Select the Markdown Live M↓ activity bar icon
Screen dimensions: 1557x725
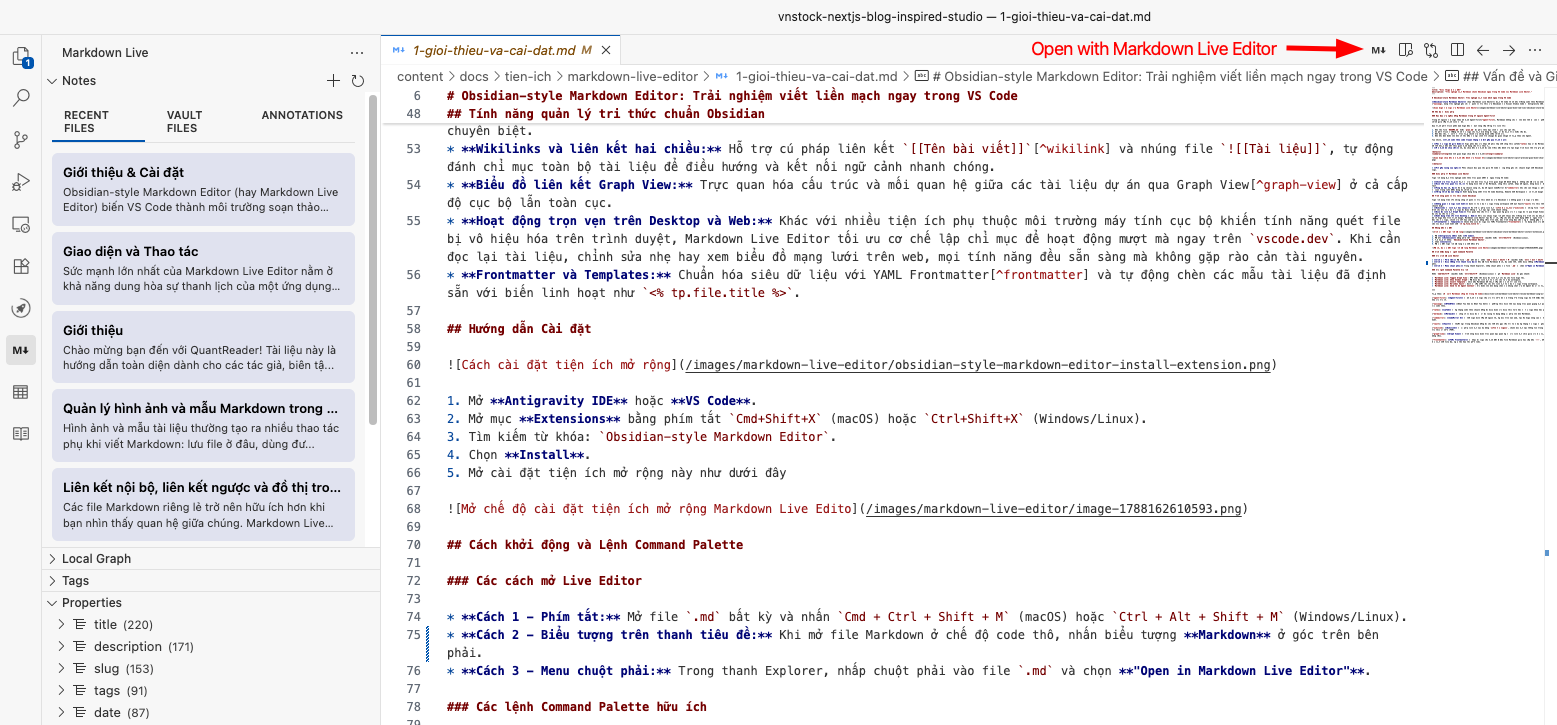click(20, 350)
